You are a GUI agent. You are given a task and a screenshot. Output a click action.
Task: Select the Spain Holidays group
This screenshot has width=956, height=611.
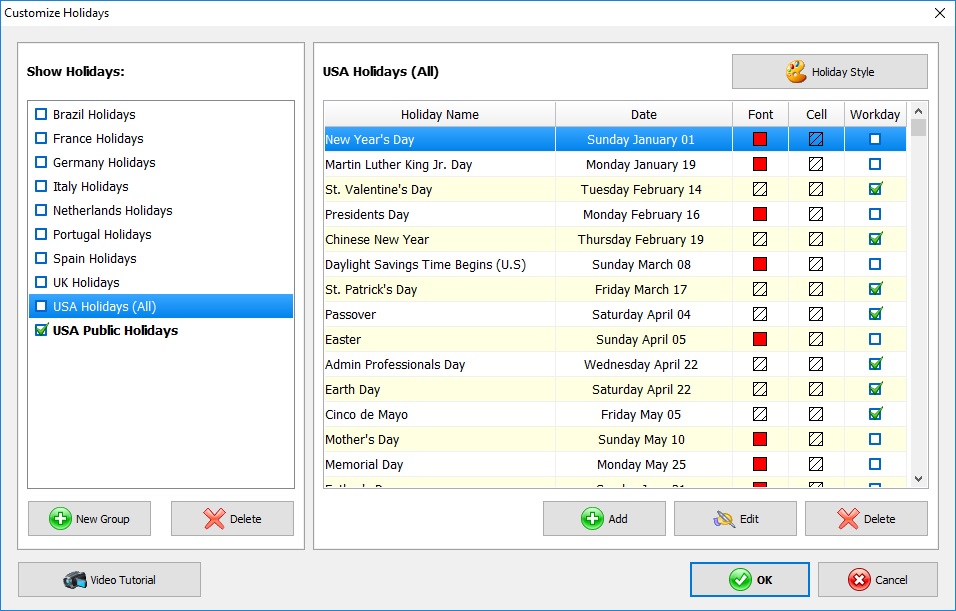pyautogui.click(x=161, y=258)
